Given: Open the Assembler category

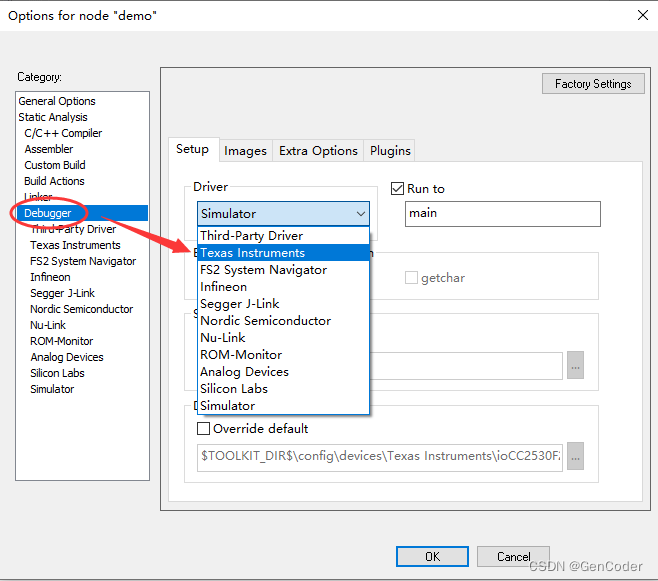Looking at the screenshot, I should (49, 149).
